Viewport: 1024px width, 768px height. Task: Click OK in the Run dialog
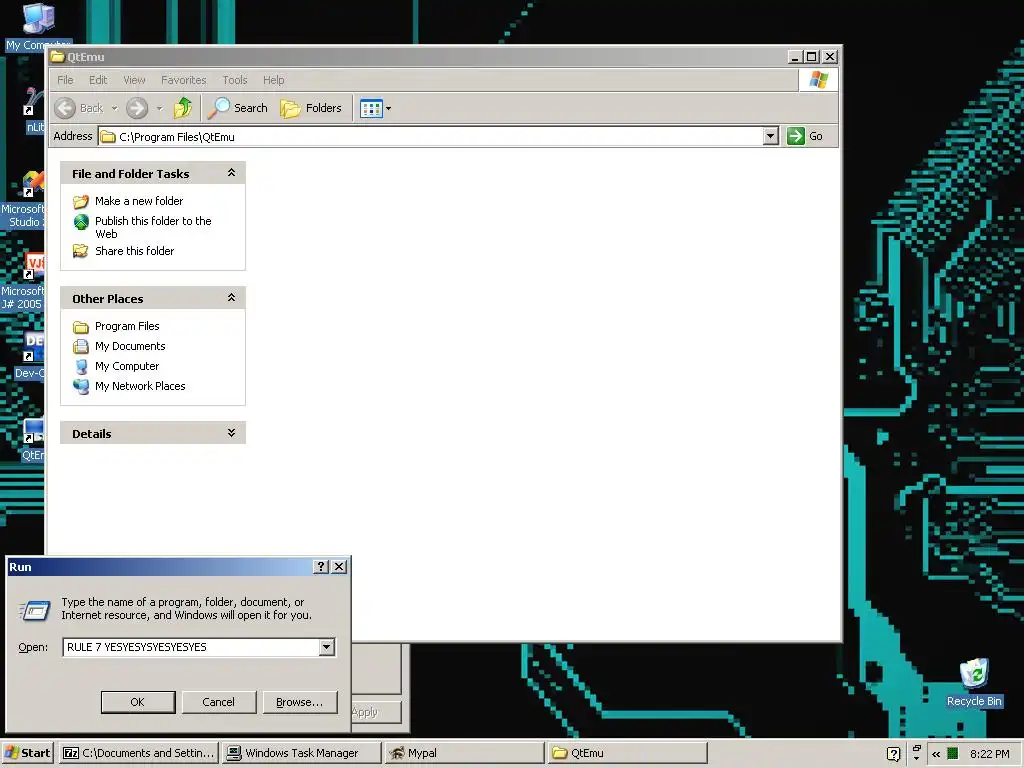pos(138,702)
